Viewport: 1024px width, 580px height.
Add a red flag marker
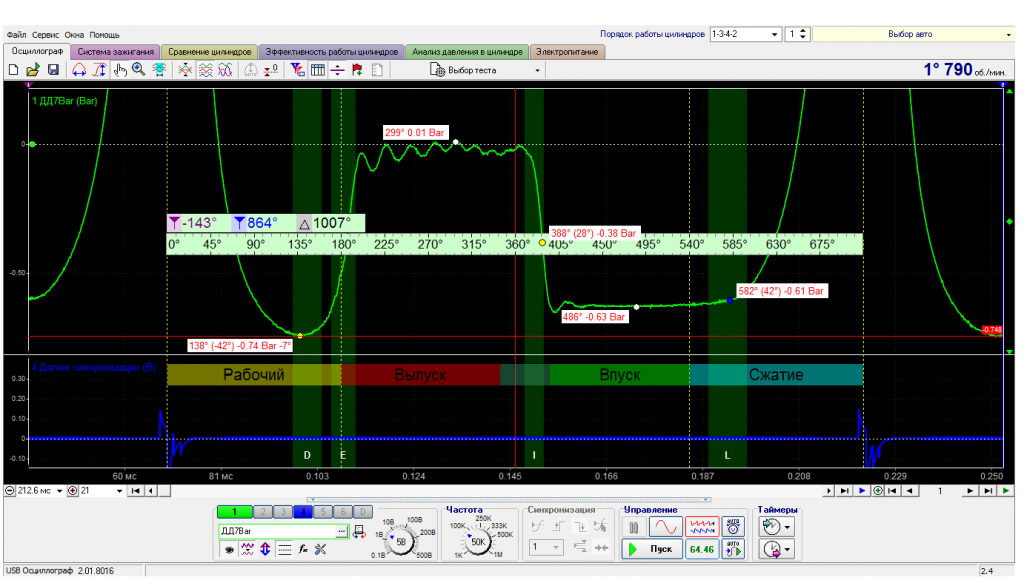pos(357,70)
